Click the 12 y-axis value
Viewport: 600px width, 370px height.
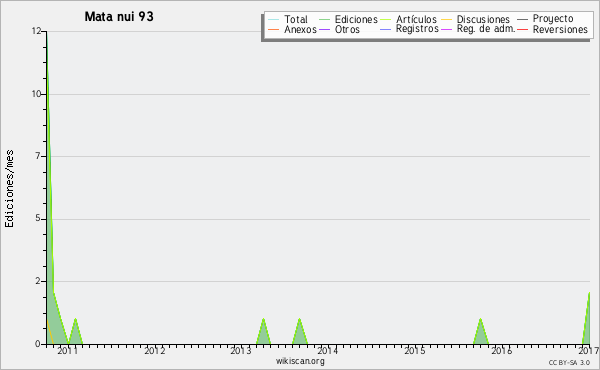pos(36,31)
